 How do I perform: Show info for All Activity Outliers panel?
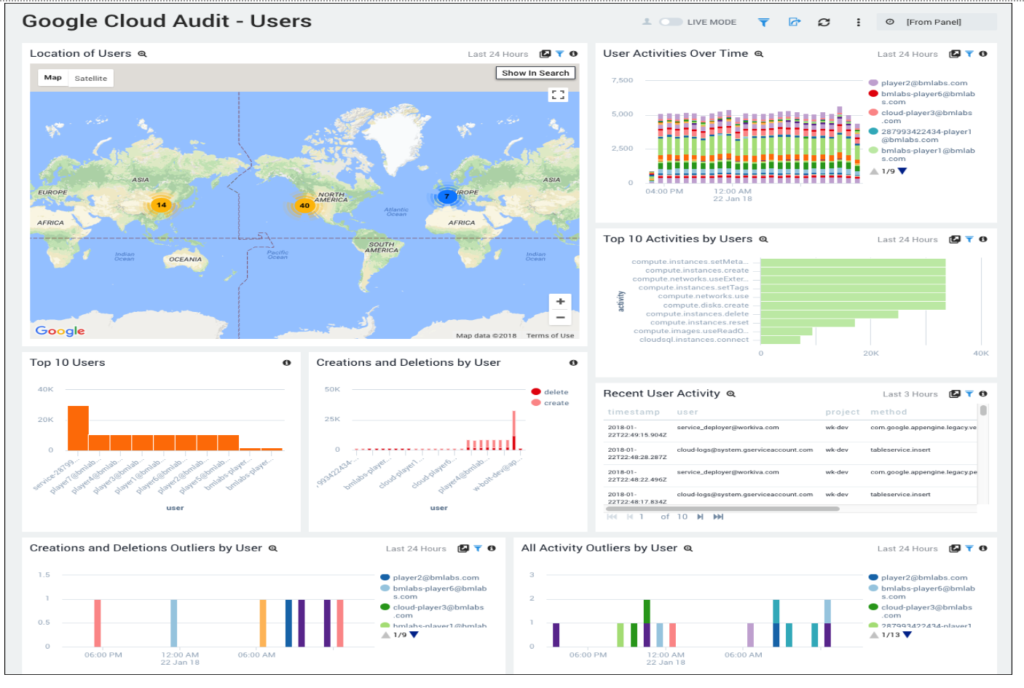tap(983, 549)
